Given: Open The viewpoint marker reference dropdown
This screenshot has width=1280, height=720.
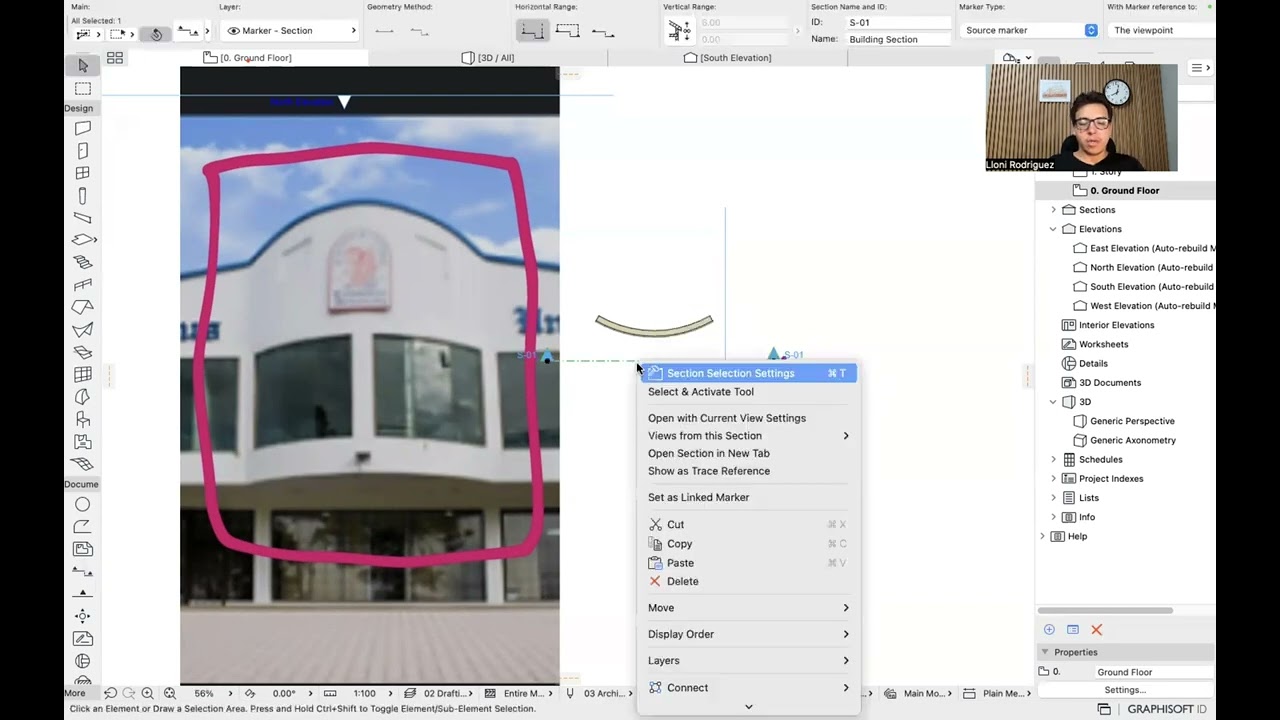Looking at the screenshot, I should pos(1160,30).
